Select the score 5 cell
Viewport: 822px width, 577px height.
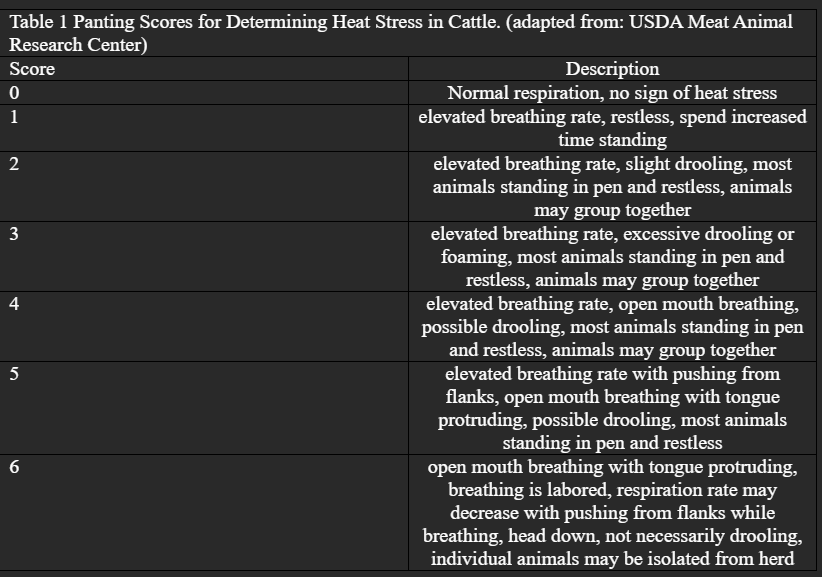tap(204, 408)
